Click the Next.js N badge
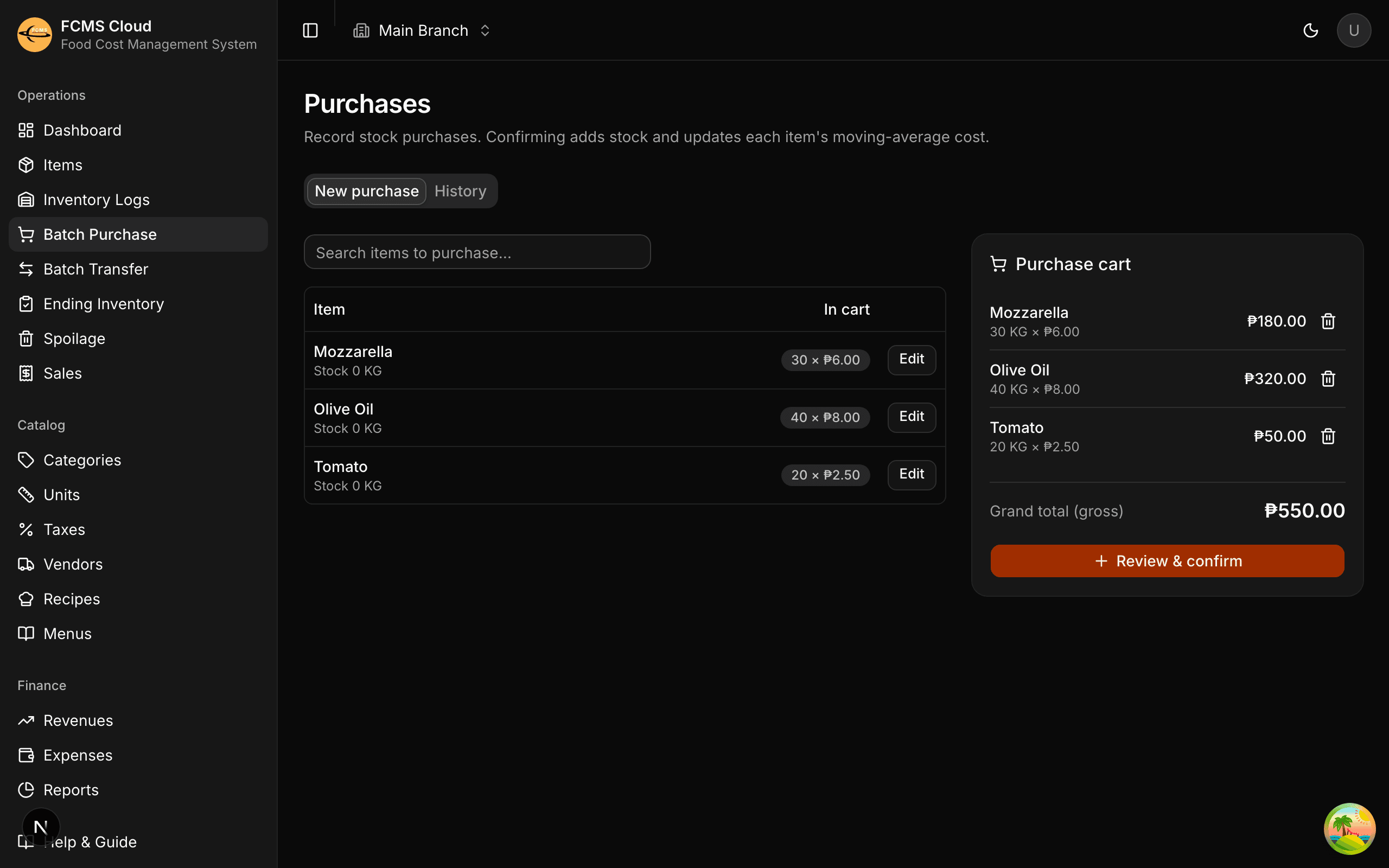This screenshot has height=868, width=1389. click(x=41, y=827)
